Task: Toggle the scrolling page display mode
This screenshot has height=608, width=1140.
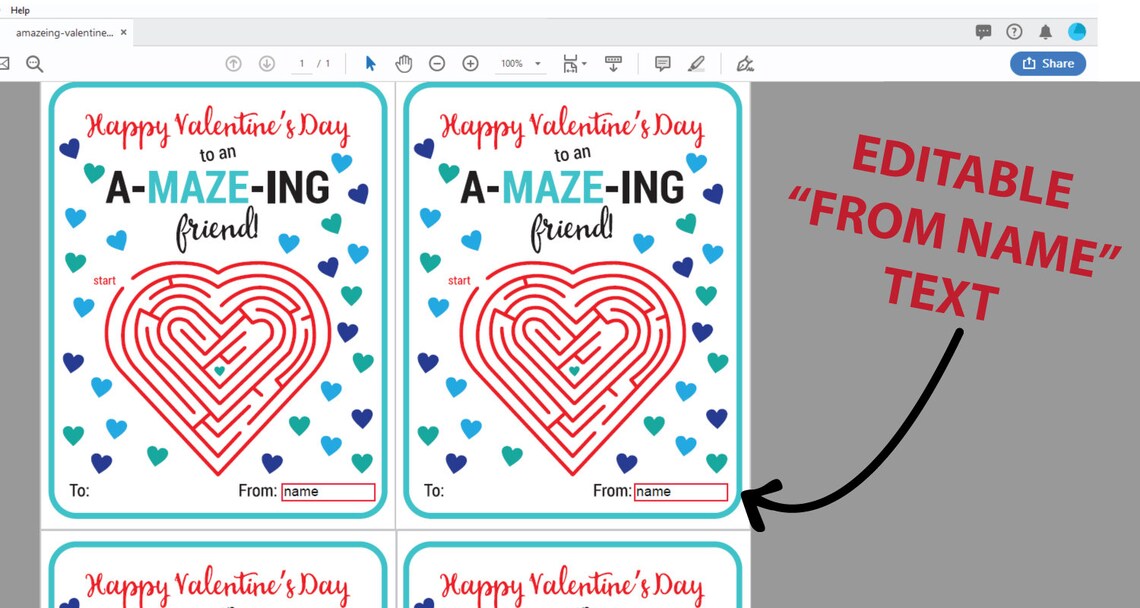Action: click(613, 63)
